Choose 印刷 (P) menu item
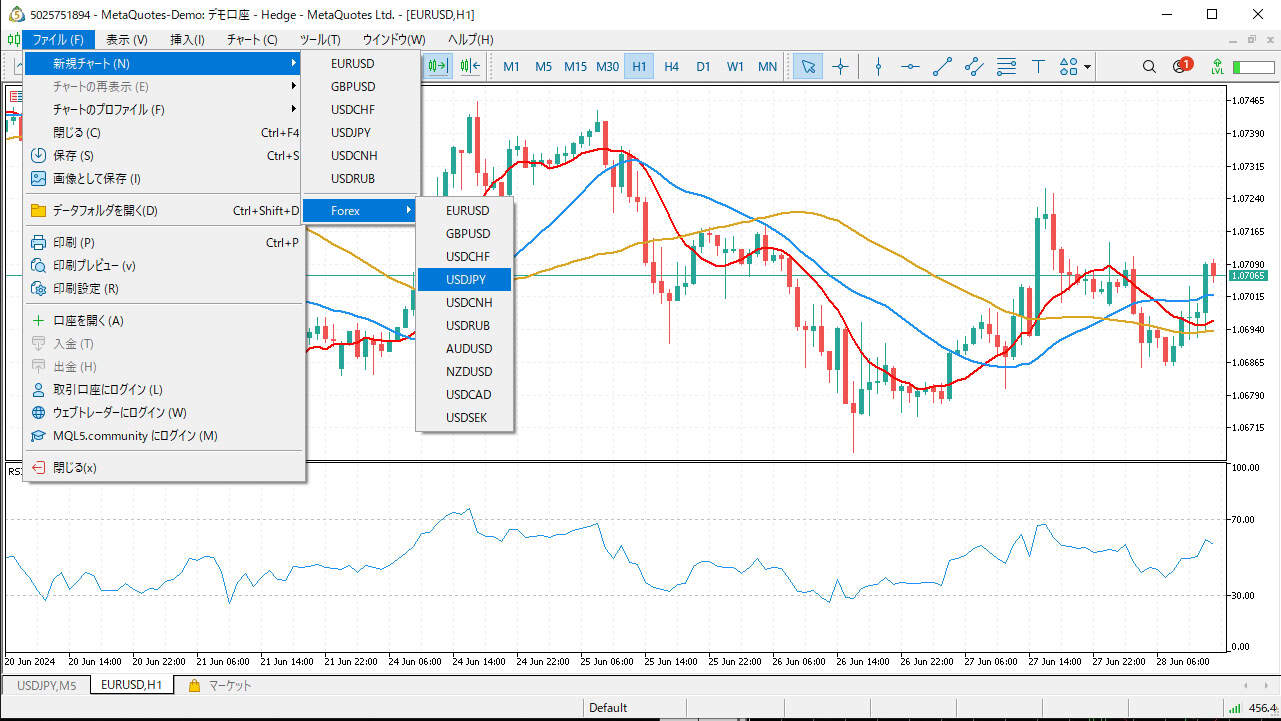Viewport: 1281px width, 721px height. click(x=163, y=242)
